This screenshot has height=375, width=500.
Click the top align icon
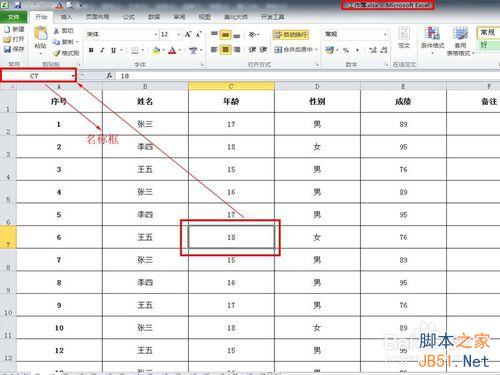pyautogui.click(x=214, y=34)
